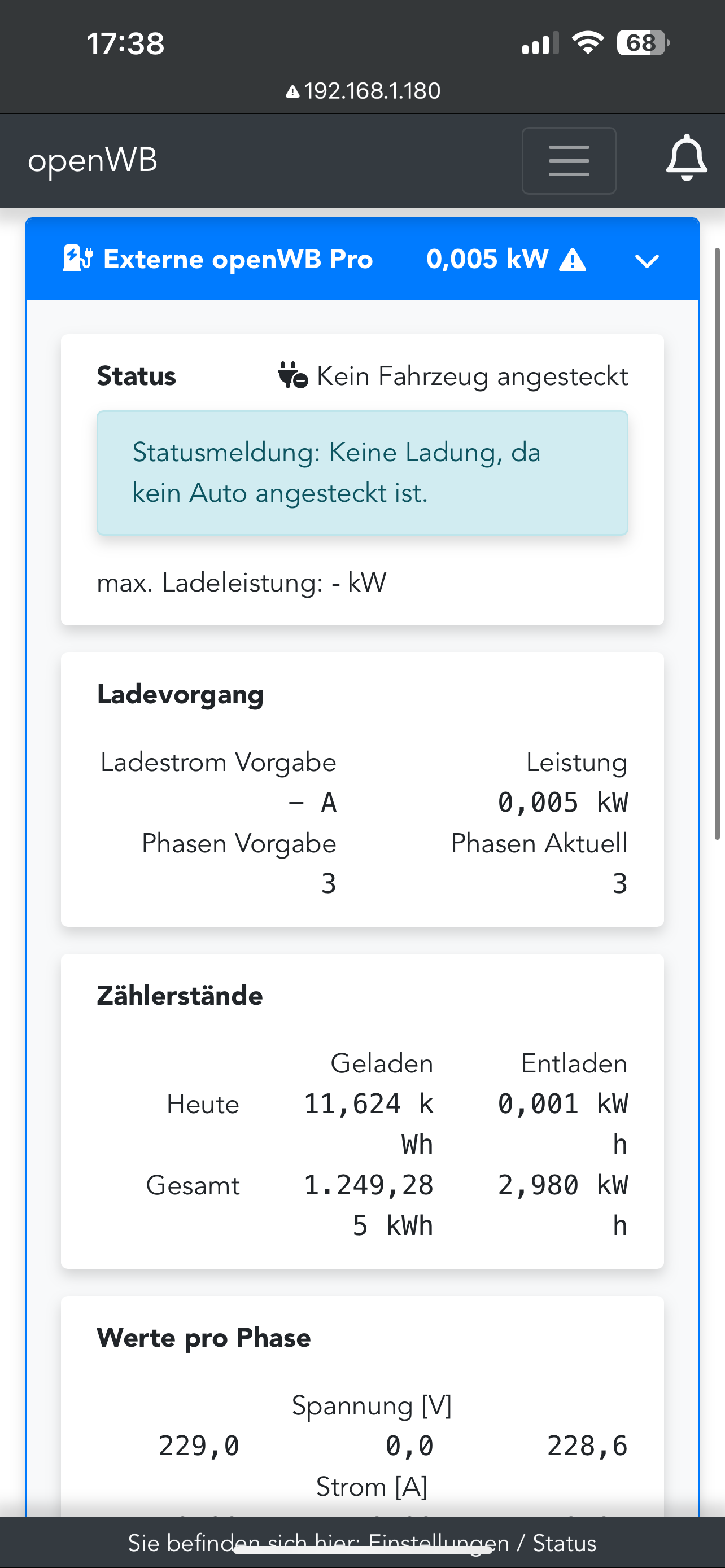Tap the battery indicator showing 68
Screen dimensions: 725x1568
click(x=642, y=43)
